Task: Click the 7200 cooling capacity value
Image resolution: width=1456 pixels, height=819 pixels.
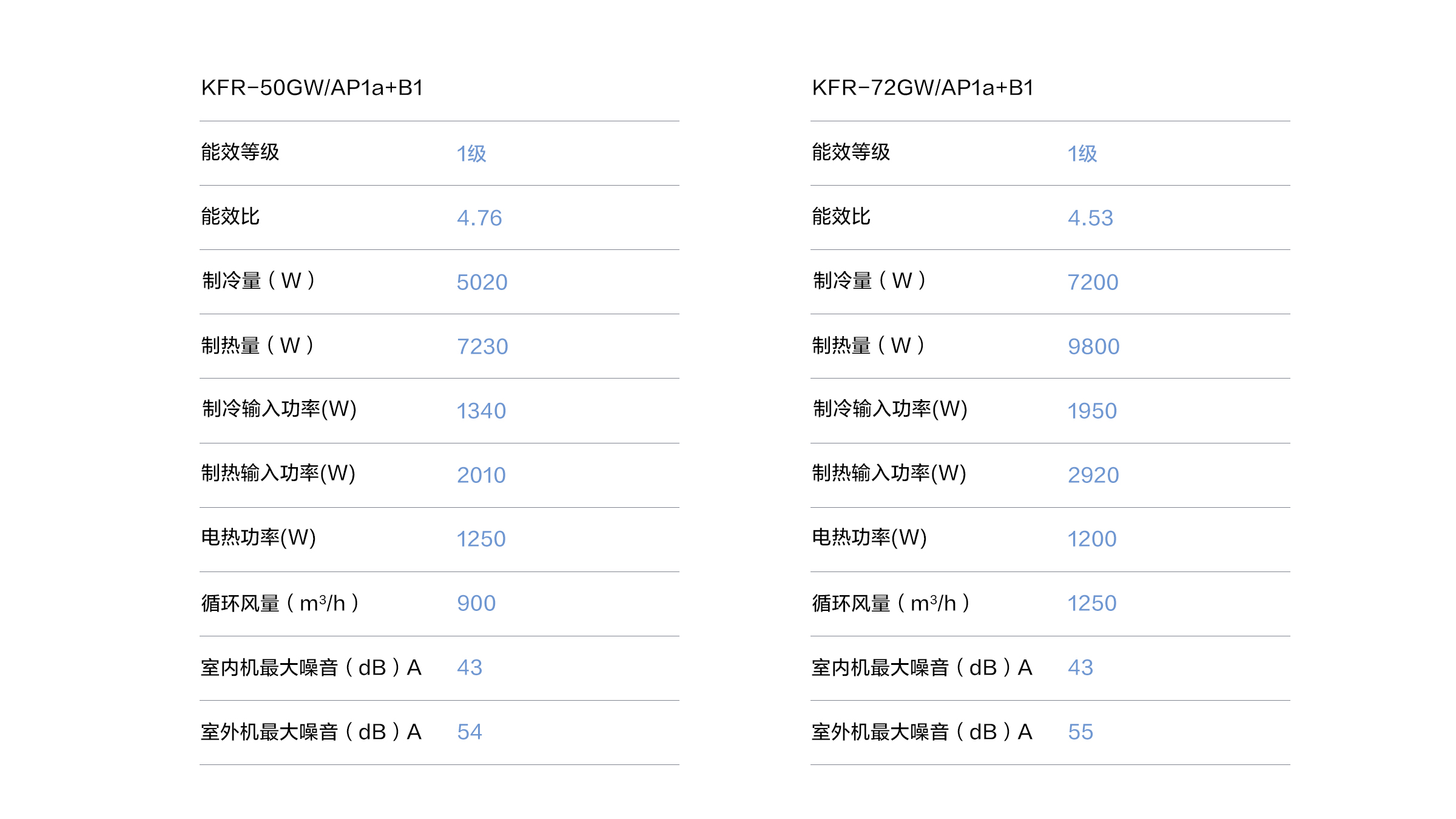Action: (1093, 282)
